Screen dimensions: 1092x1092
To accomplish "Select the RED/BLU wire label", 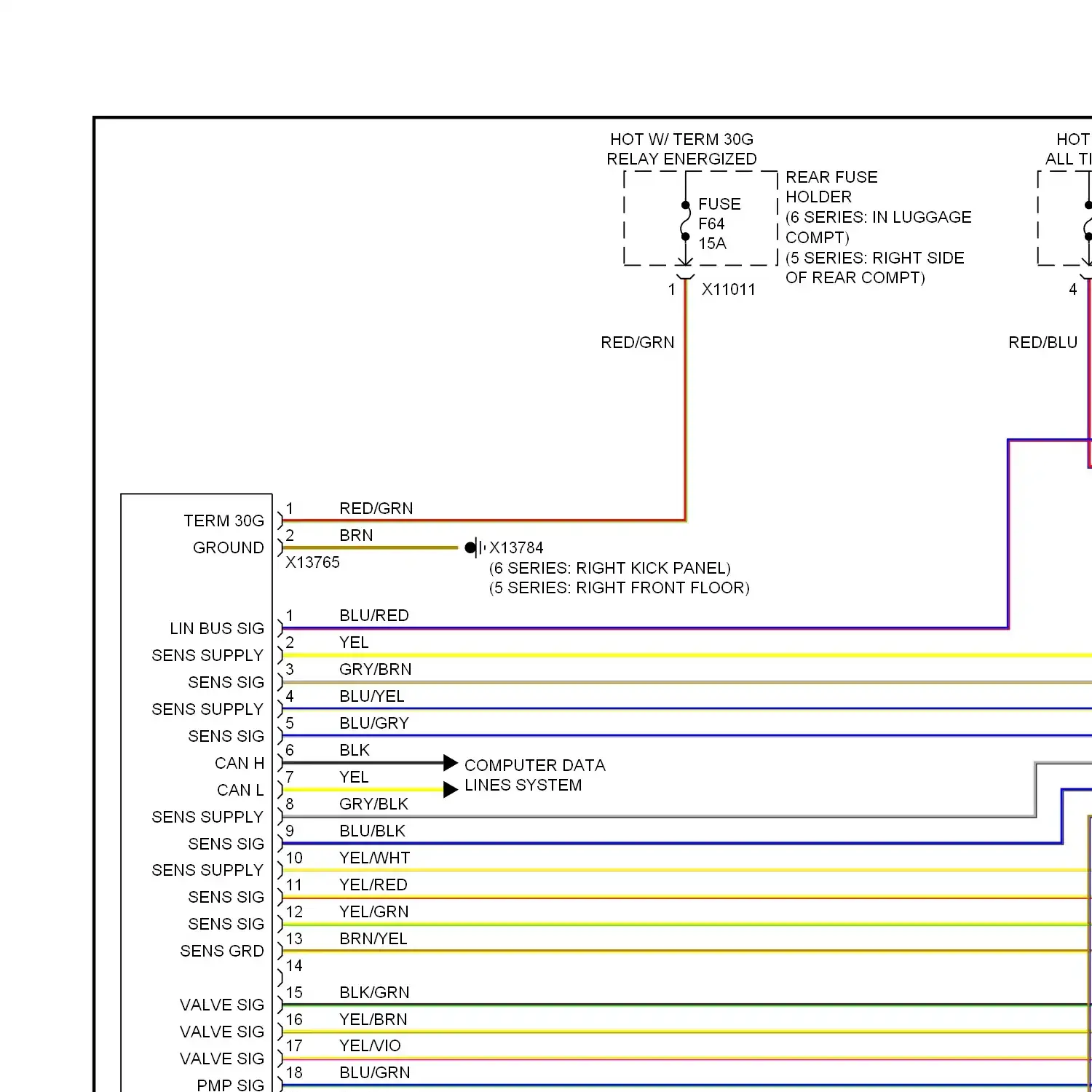I will pyautogui.click(x=1042, y=342).
